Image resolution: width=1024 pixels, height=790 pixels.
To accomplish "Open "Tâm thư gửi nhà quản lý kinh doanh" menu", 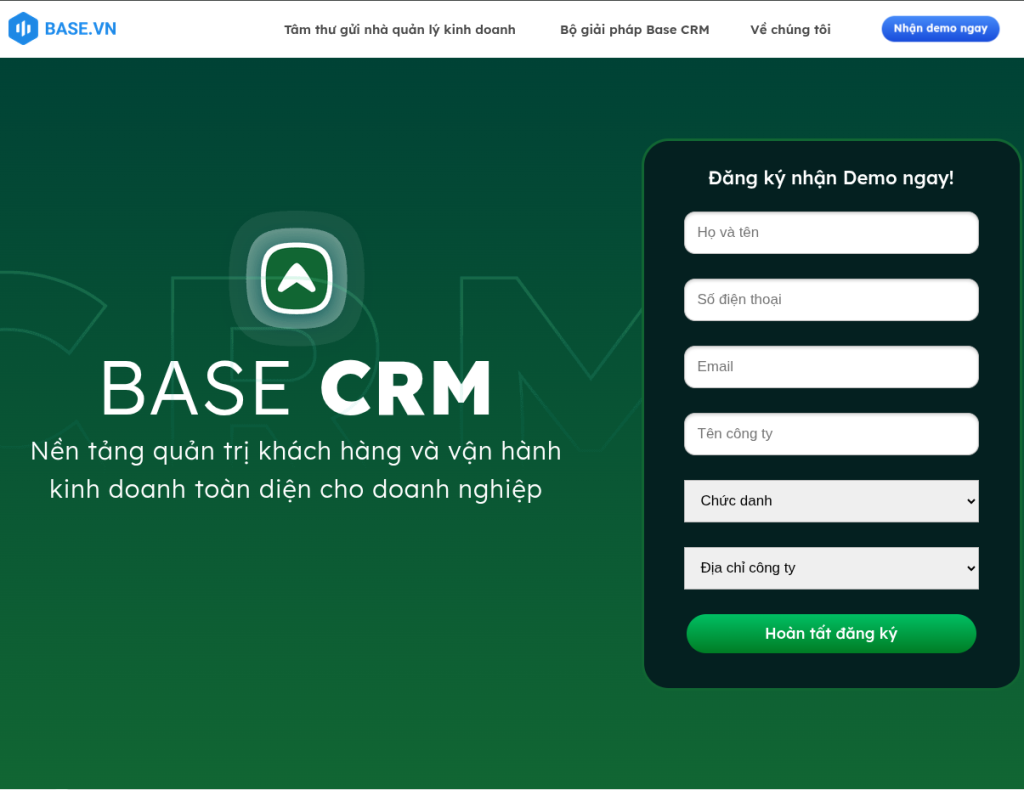I will [x=400, y=29].
